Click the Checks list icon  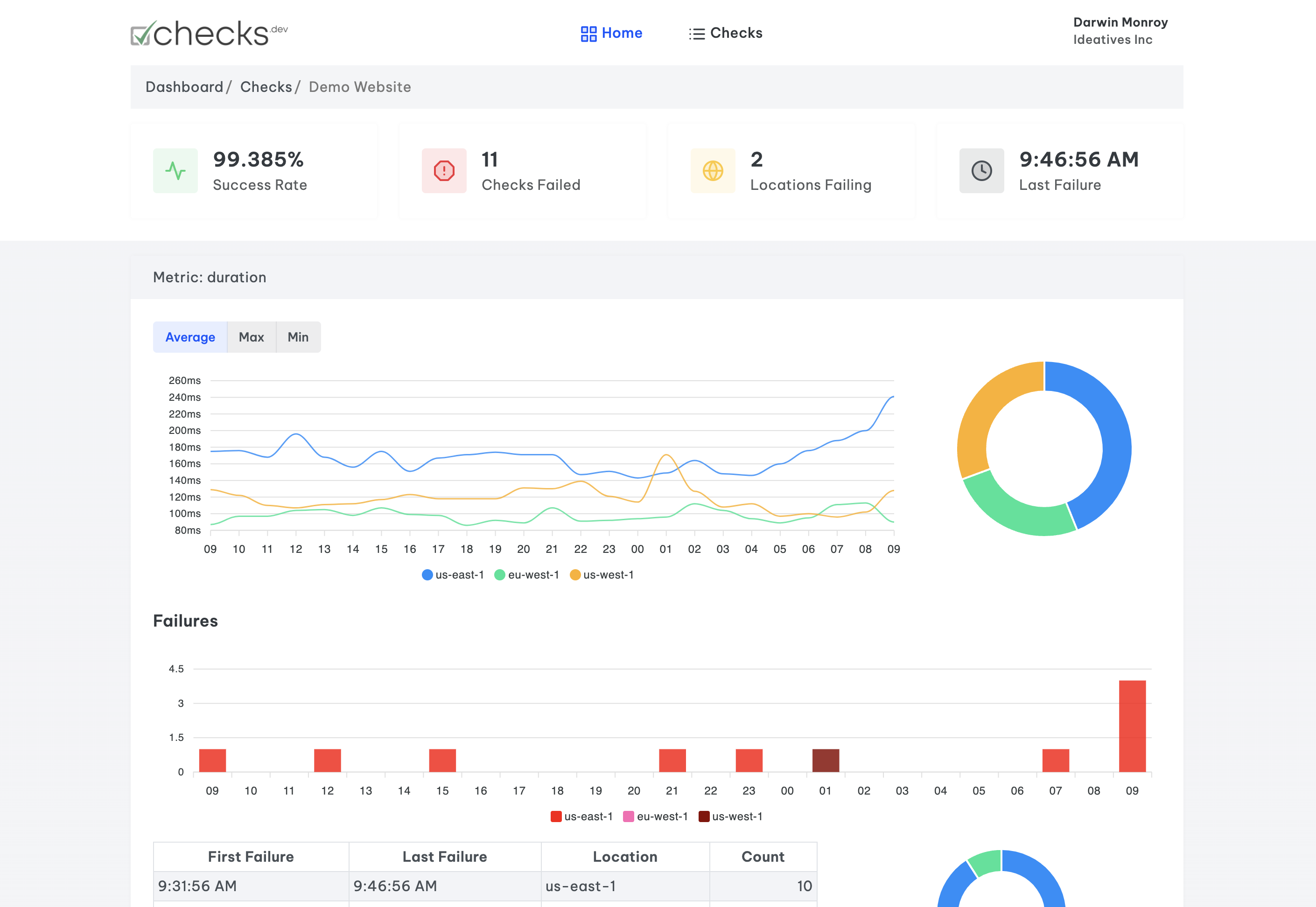click(697, 34)
